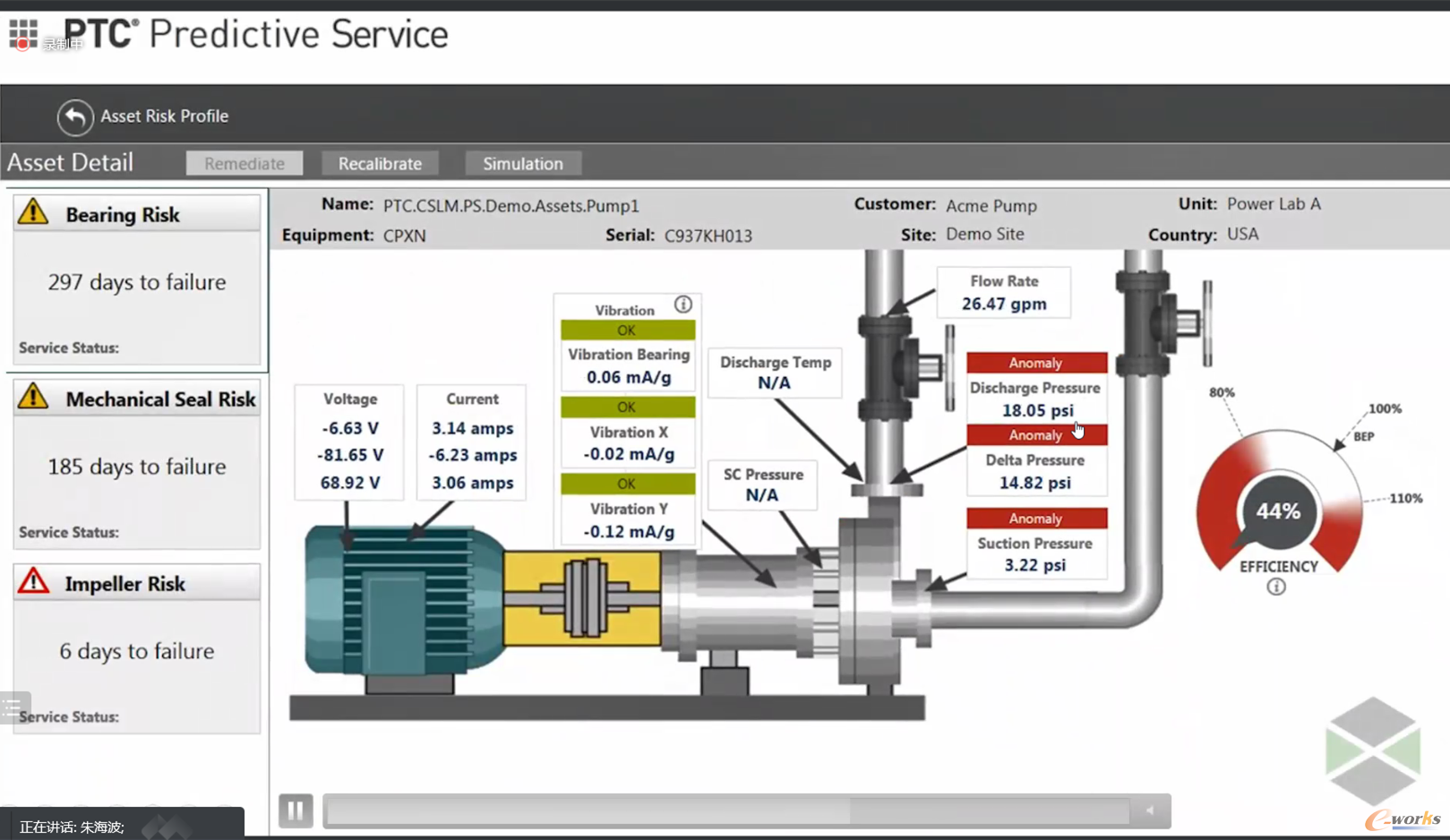Screen dimensions: 1450x840
Task: Click the Voltage readings box
Action: [349, 441]
